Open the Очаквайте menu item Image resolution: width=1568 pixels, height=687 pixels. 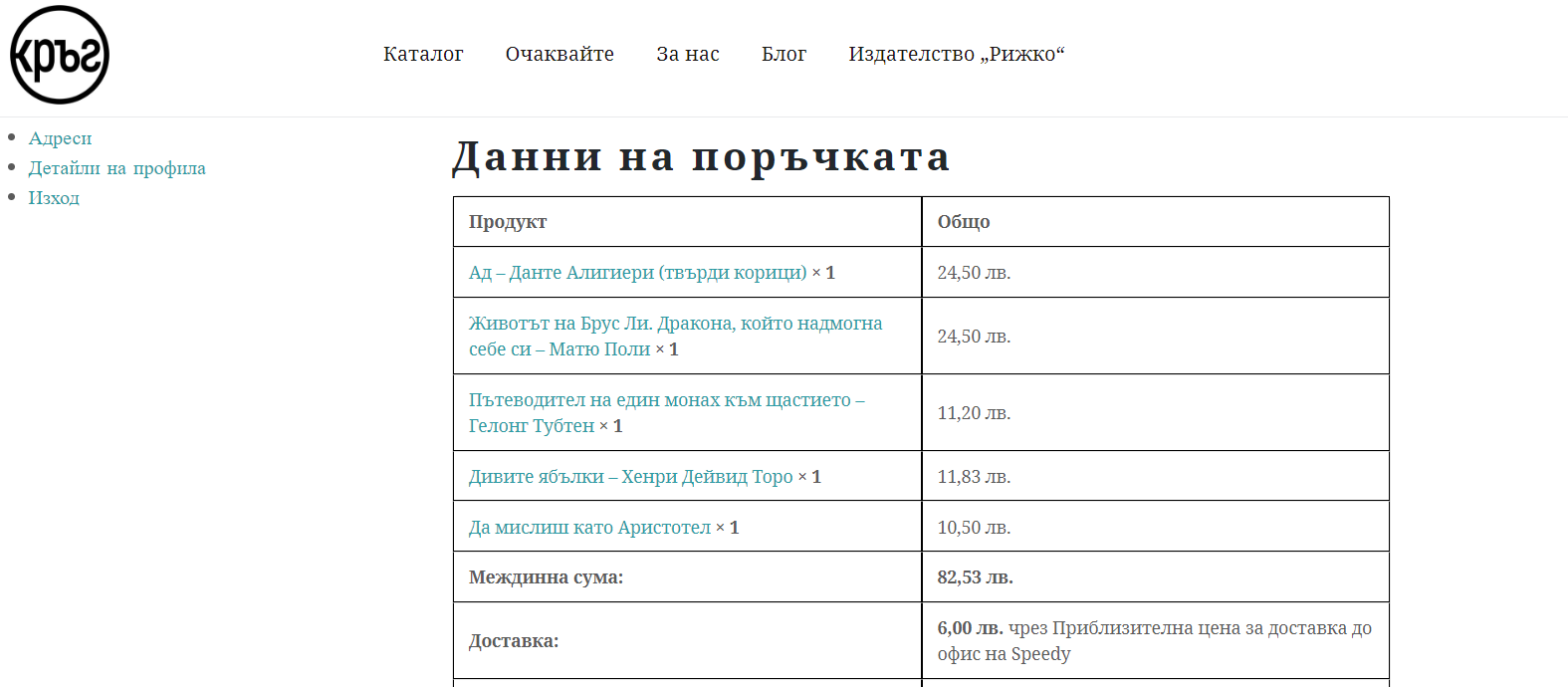560,54
